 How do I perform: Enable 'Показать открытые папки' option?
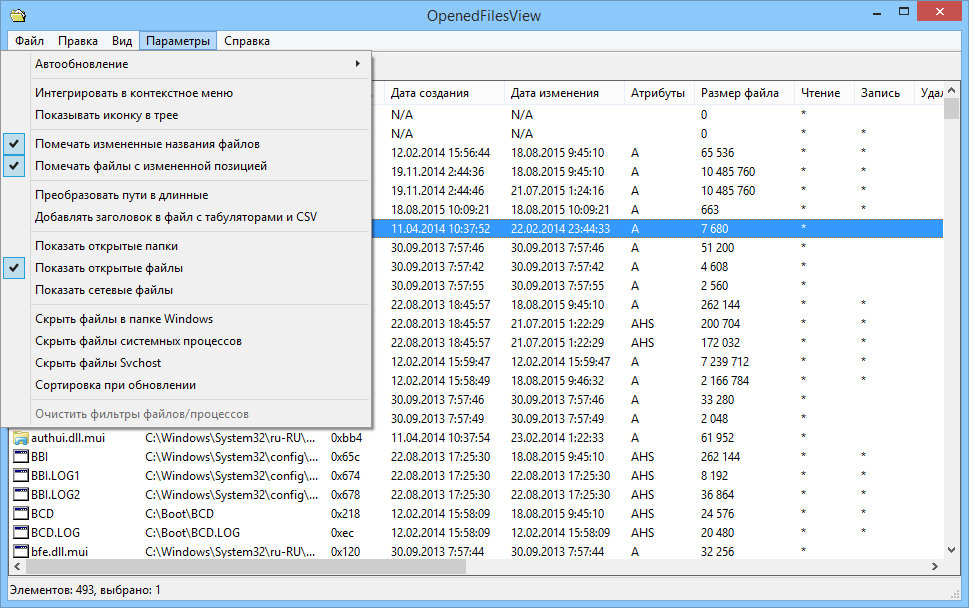click(185, 246)
